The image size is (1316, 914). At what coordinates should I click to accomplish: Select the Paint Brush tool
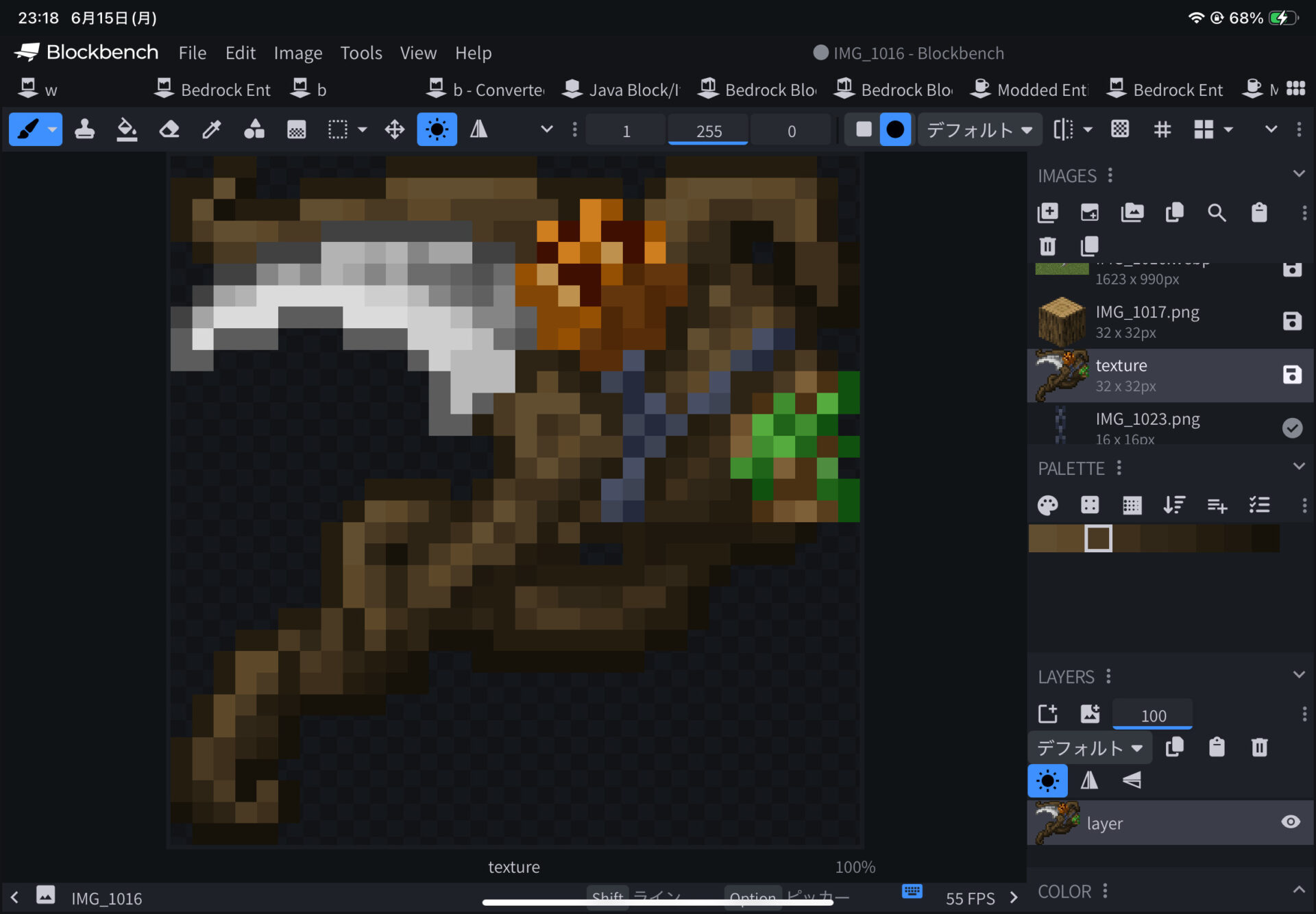click(x=28, y=129)
